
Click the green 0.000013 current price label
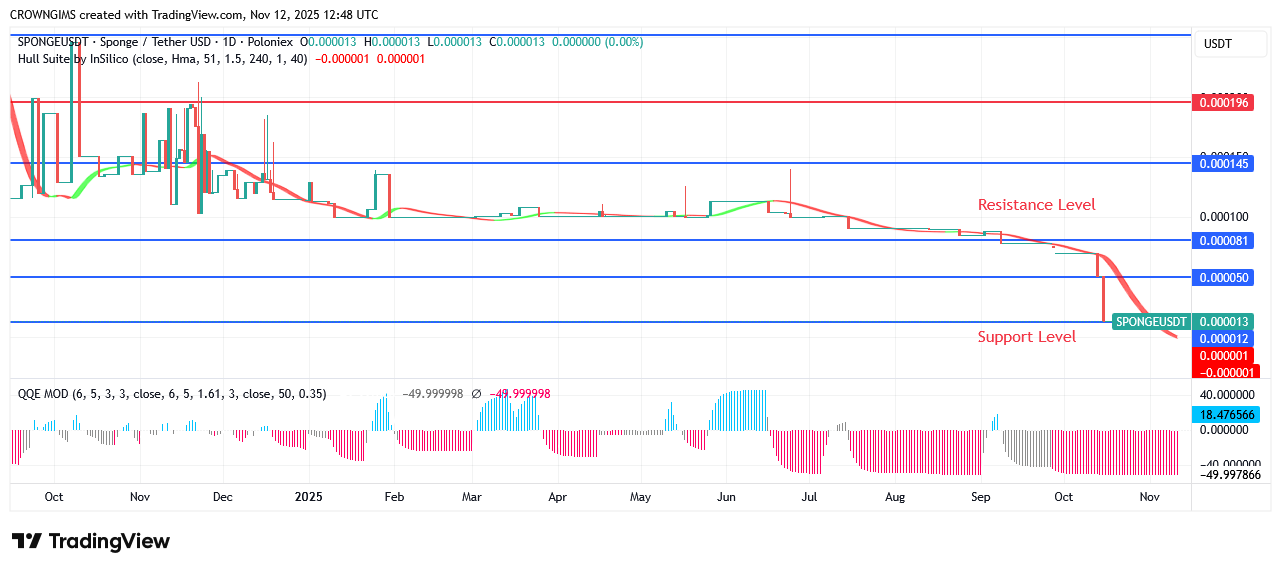tap(1224, 322)
